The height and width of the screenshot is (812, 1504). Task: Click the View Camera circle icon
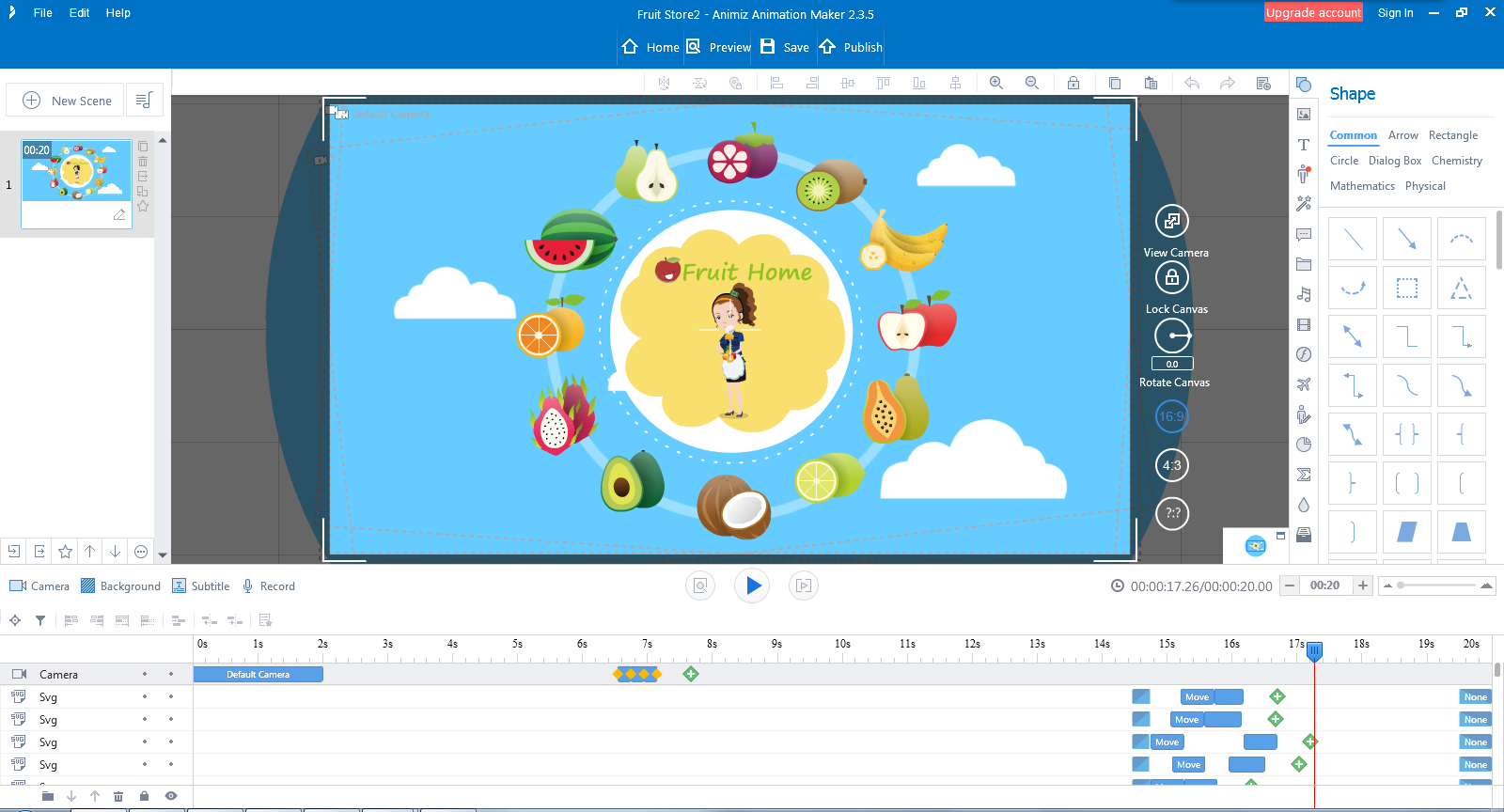click(1172, 221)
